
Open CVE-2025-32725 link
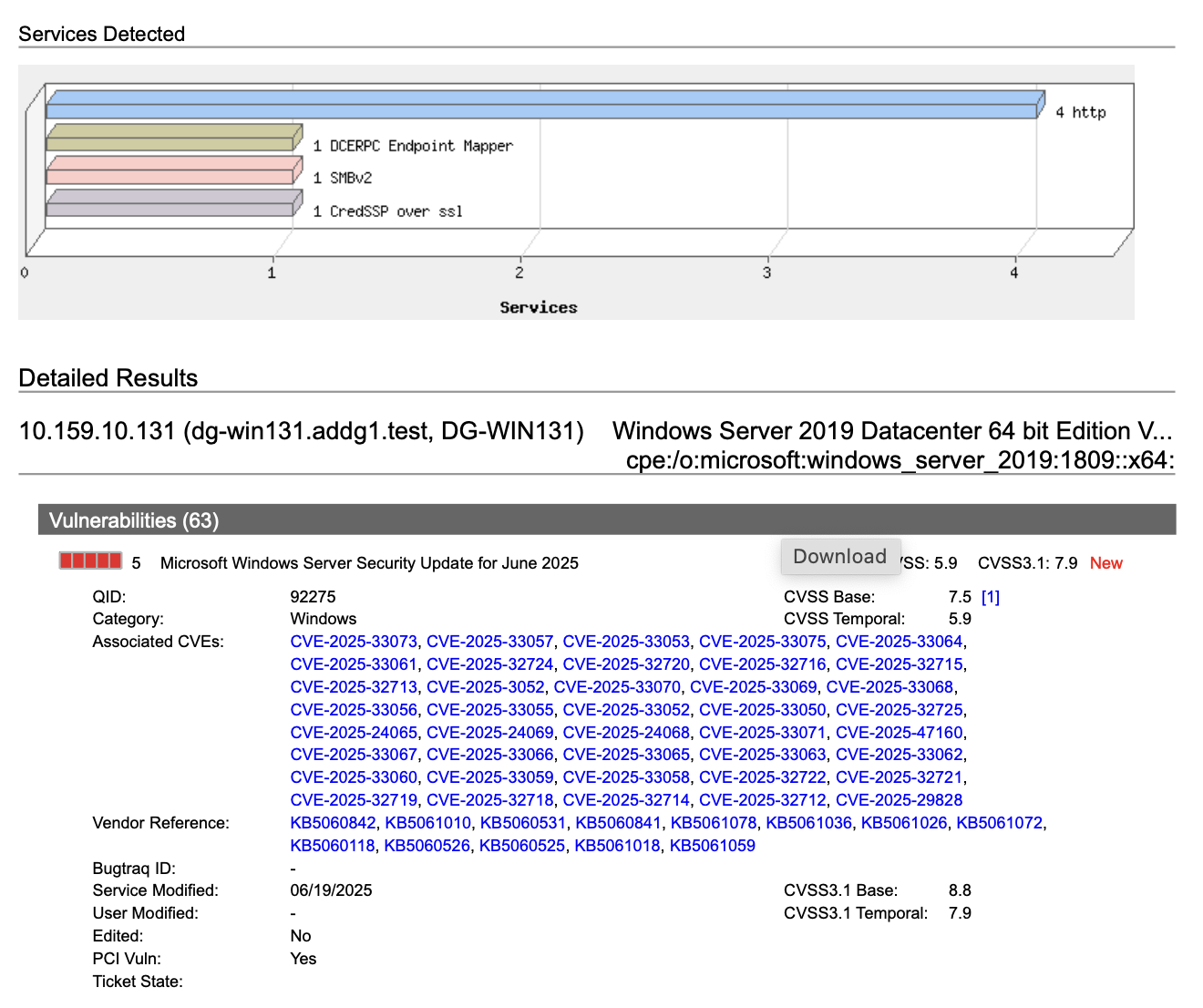click(900, 710)
